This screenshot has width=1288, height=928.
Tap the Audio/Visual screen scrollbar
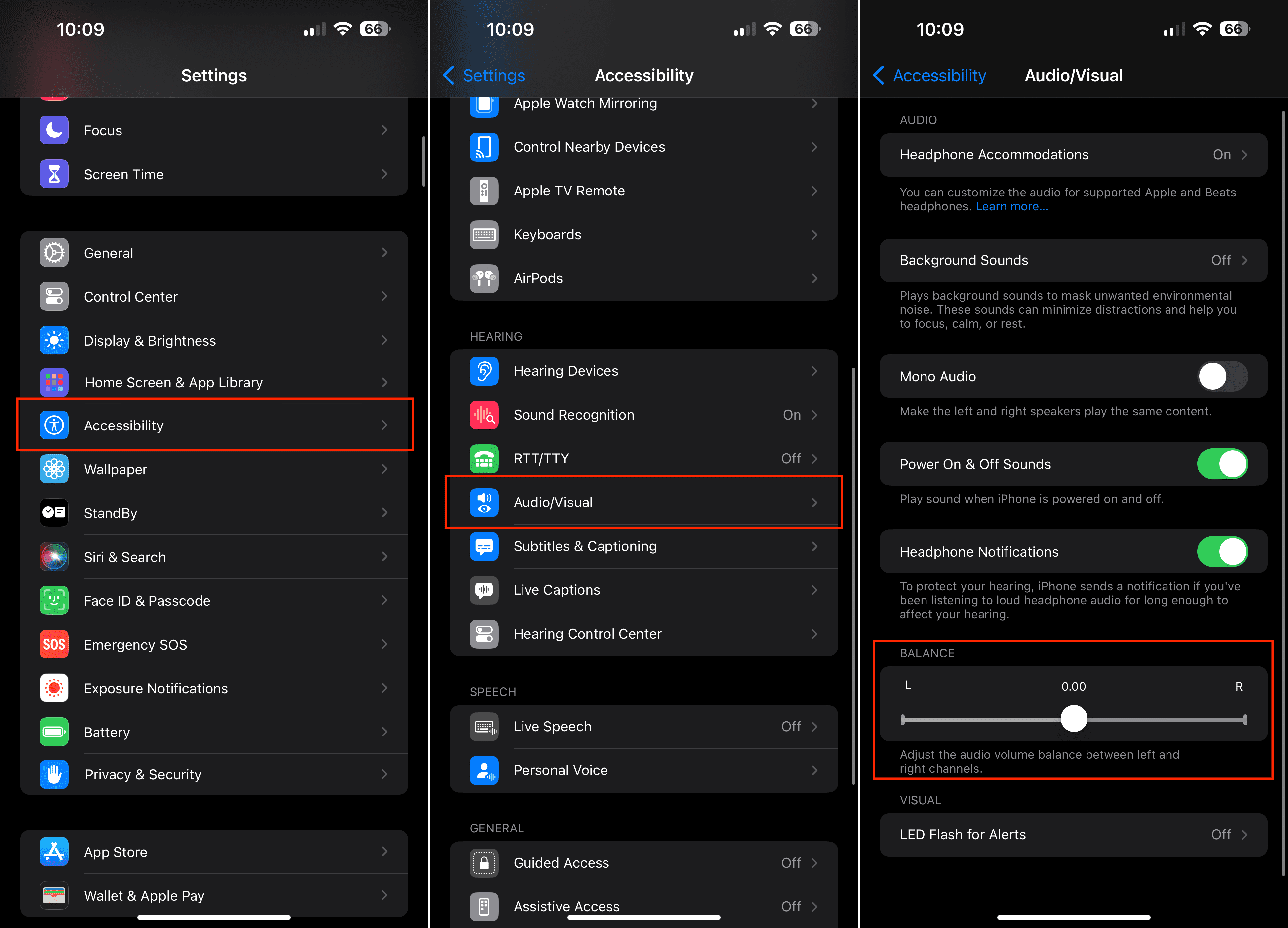(1283, 493)
